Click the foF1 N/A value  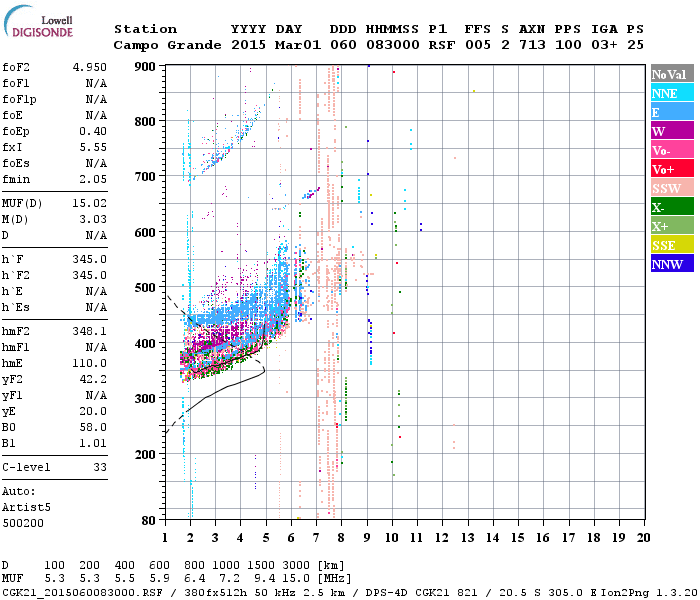[96, 83]
